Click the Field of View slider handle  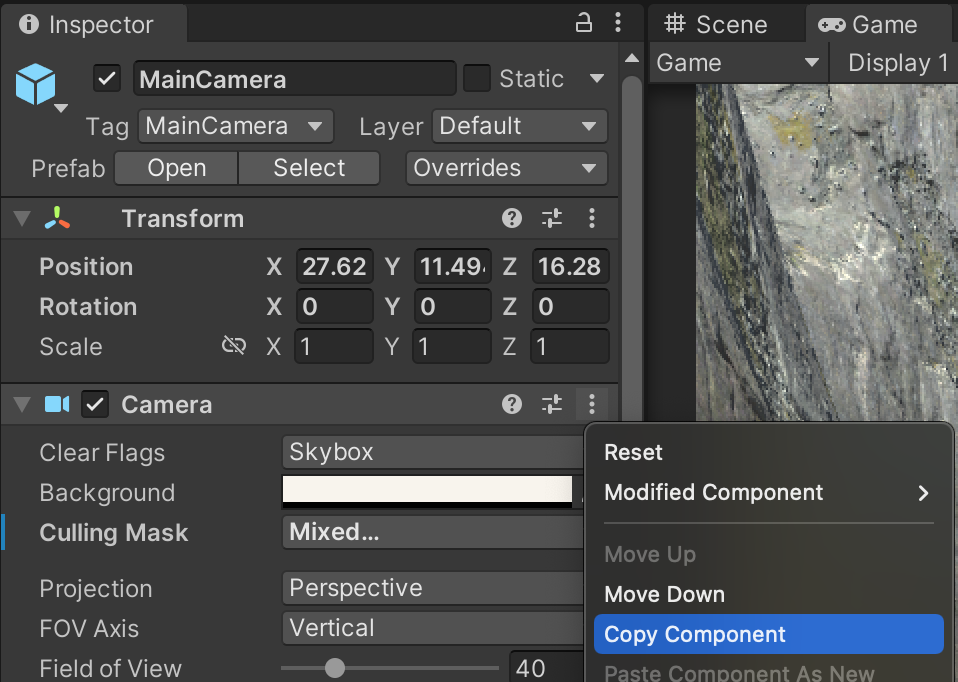click(x=335, y=668)
